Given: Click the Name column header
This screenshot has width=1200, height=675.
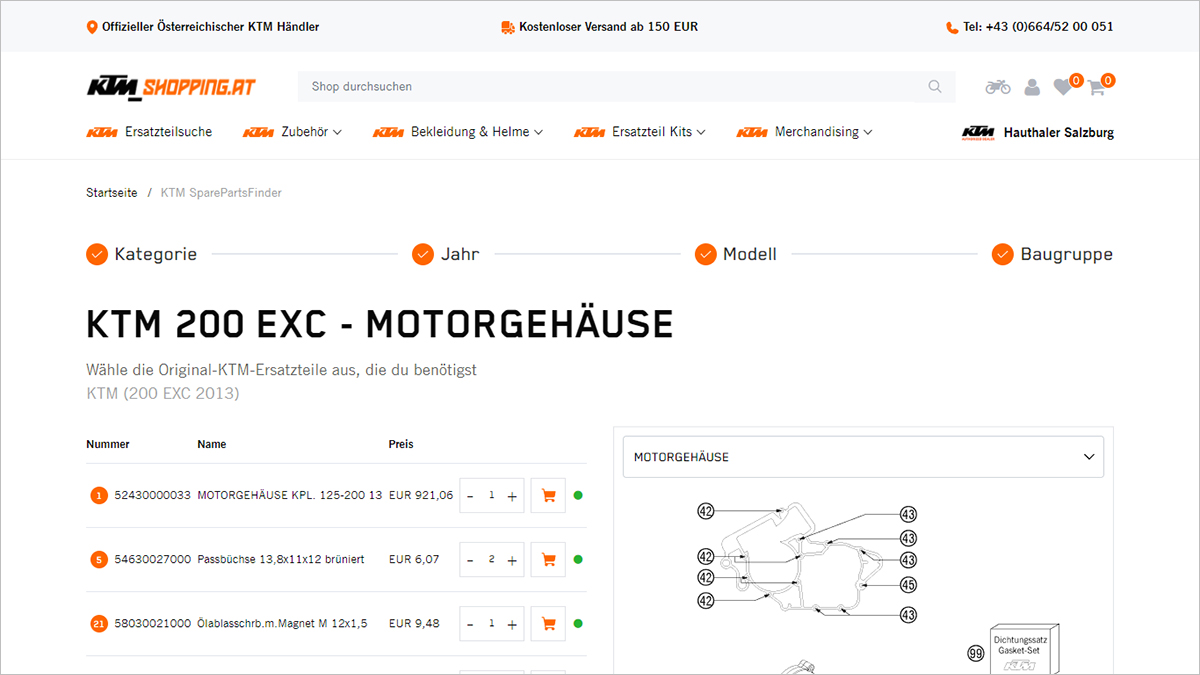Looking at the screenshot, I should coord(212,444).
